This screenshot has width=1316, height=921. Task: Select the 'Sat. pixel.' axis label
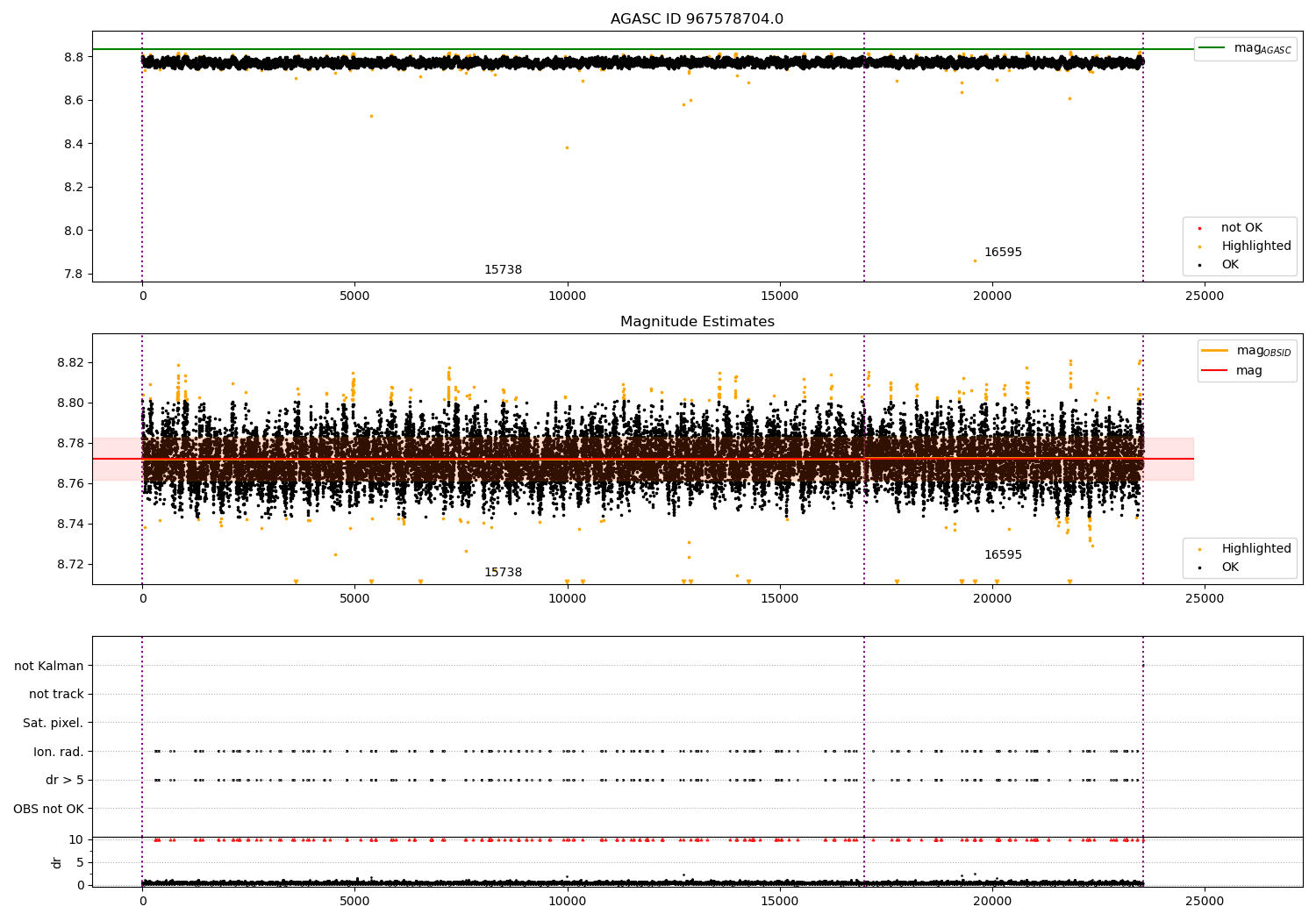[53, 723]
